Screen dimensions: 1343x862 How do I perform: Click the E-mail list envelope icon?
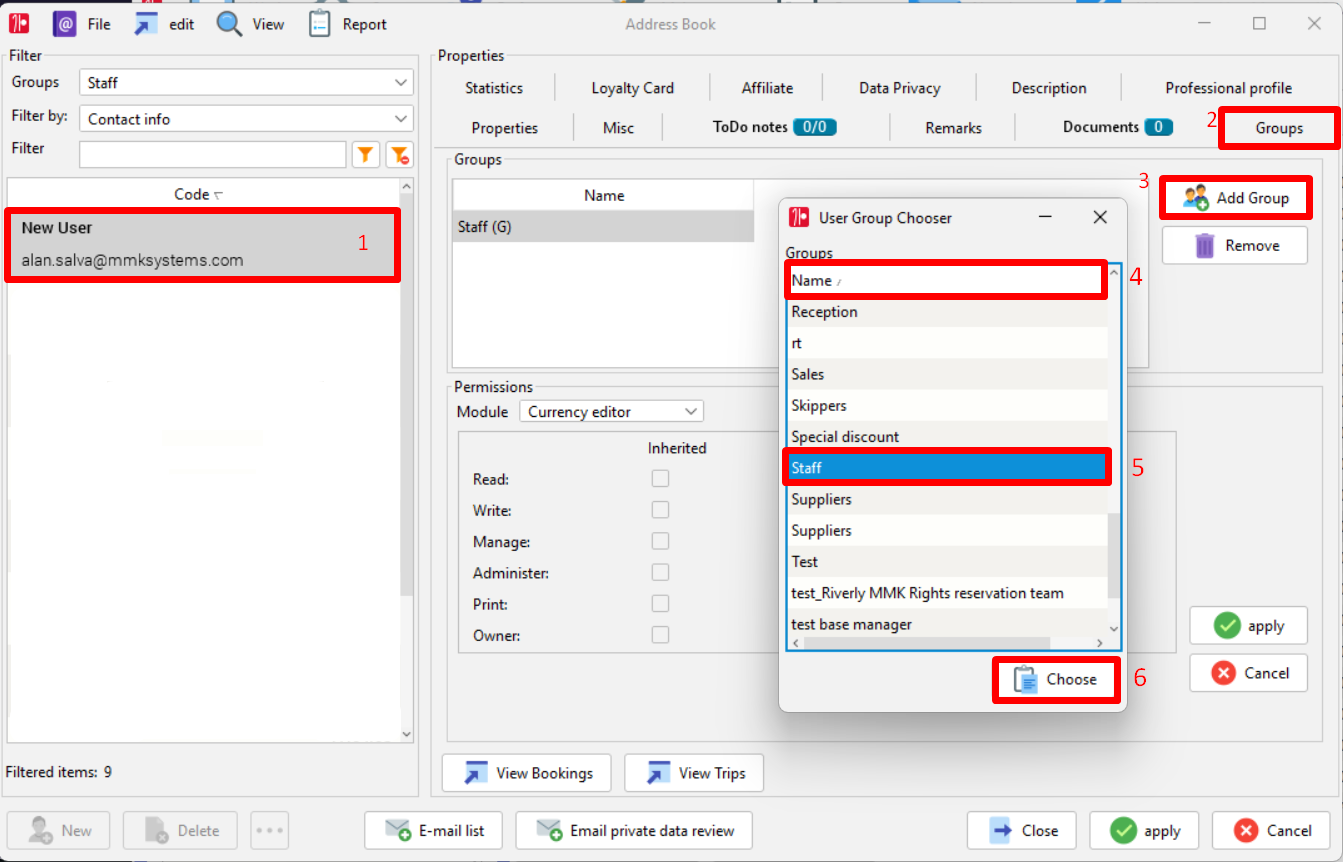click(398, 830)
